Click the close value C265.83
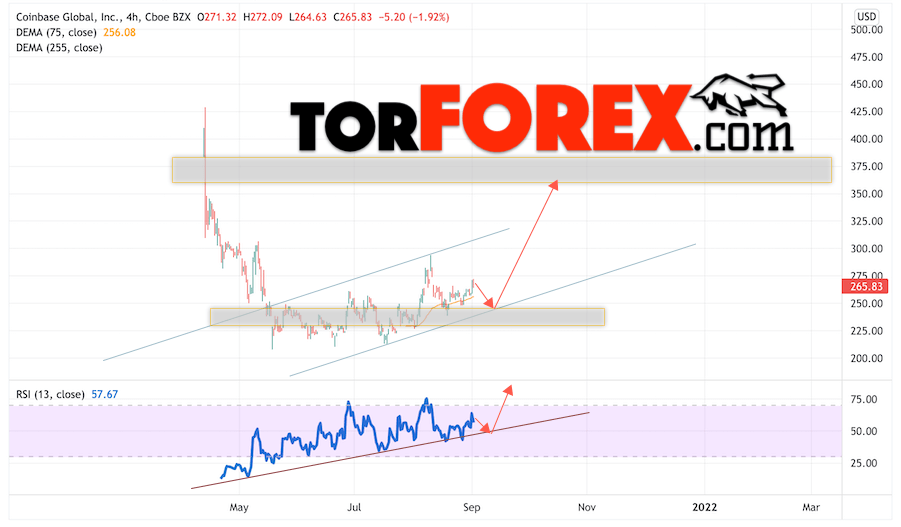 [352, 17]
